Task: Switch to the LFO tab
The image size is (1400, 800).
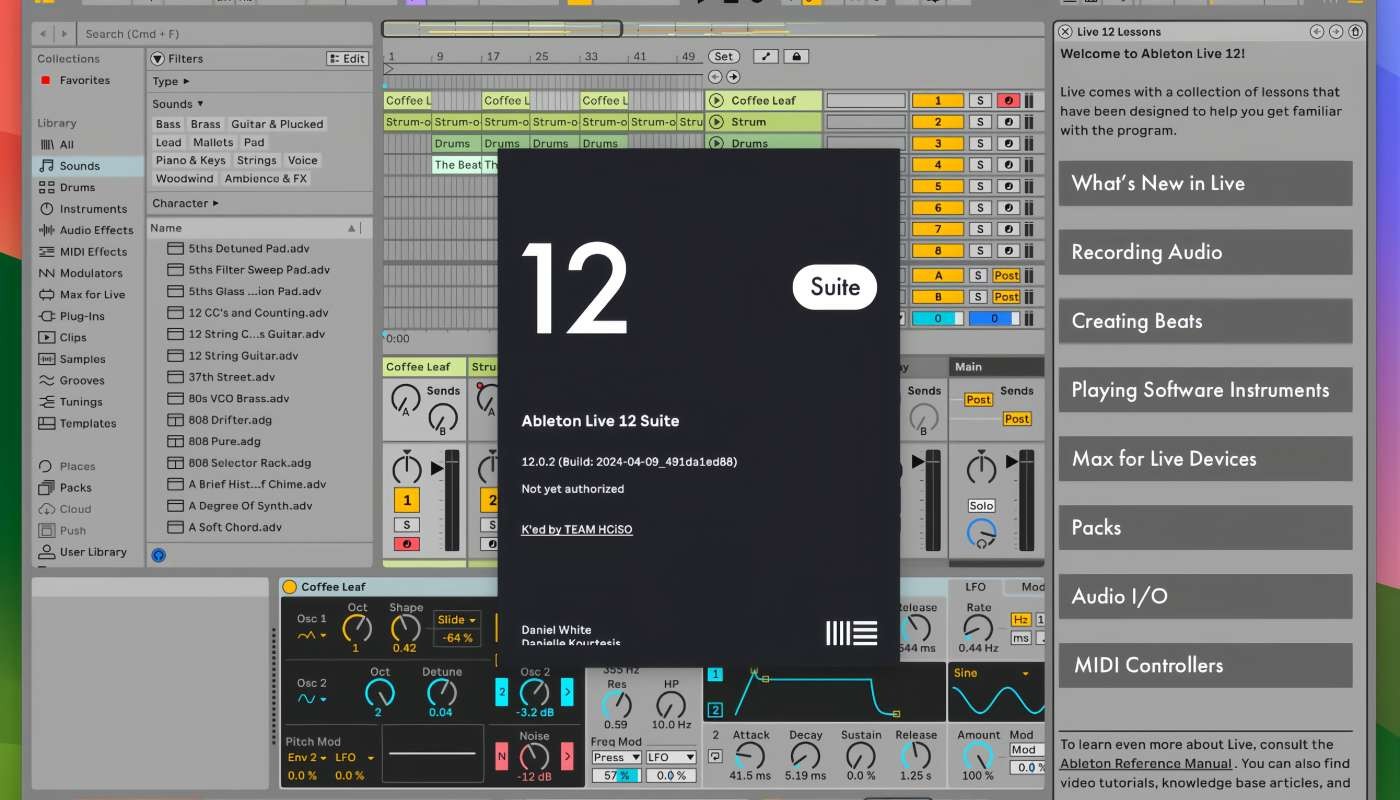Action: click(x=974, y=587)
